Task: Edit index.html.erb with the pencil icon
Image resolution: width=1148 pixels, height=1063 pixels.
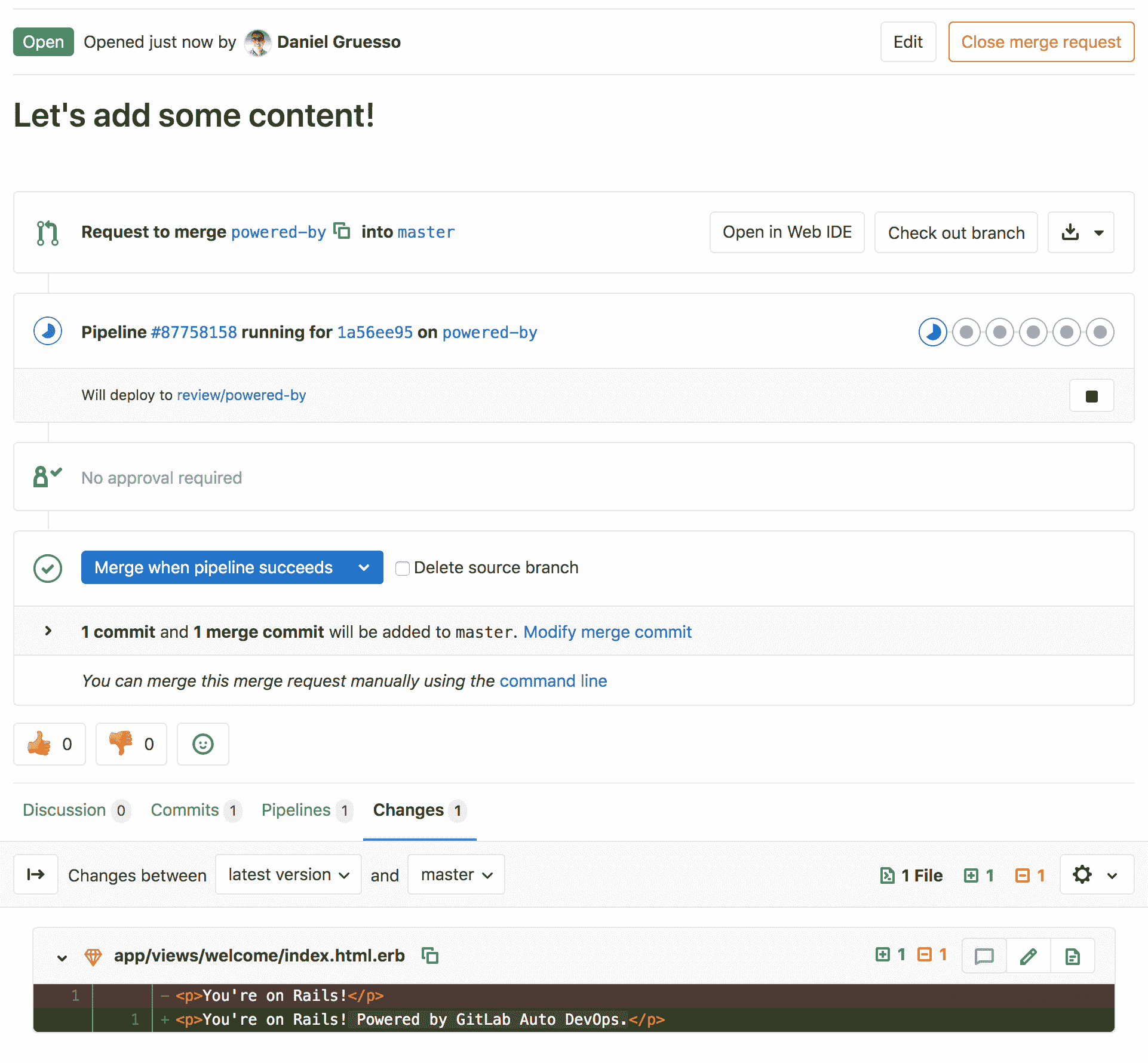Action: 1028,956
